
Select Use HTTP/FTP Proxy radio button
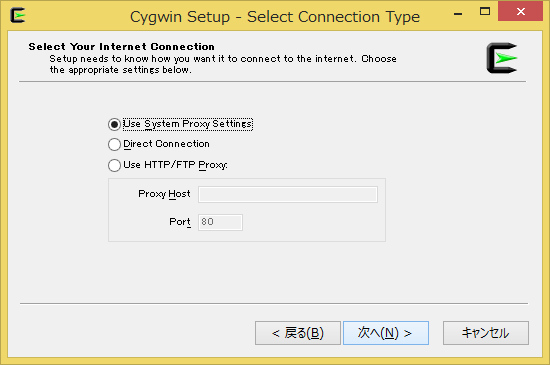114,165
